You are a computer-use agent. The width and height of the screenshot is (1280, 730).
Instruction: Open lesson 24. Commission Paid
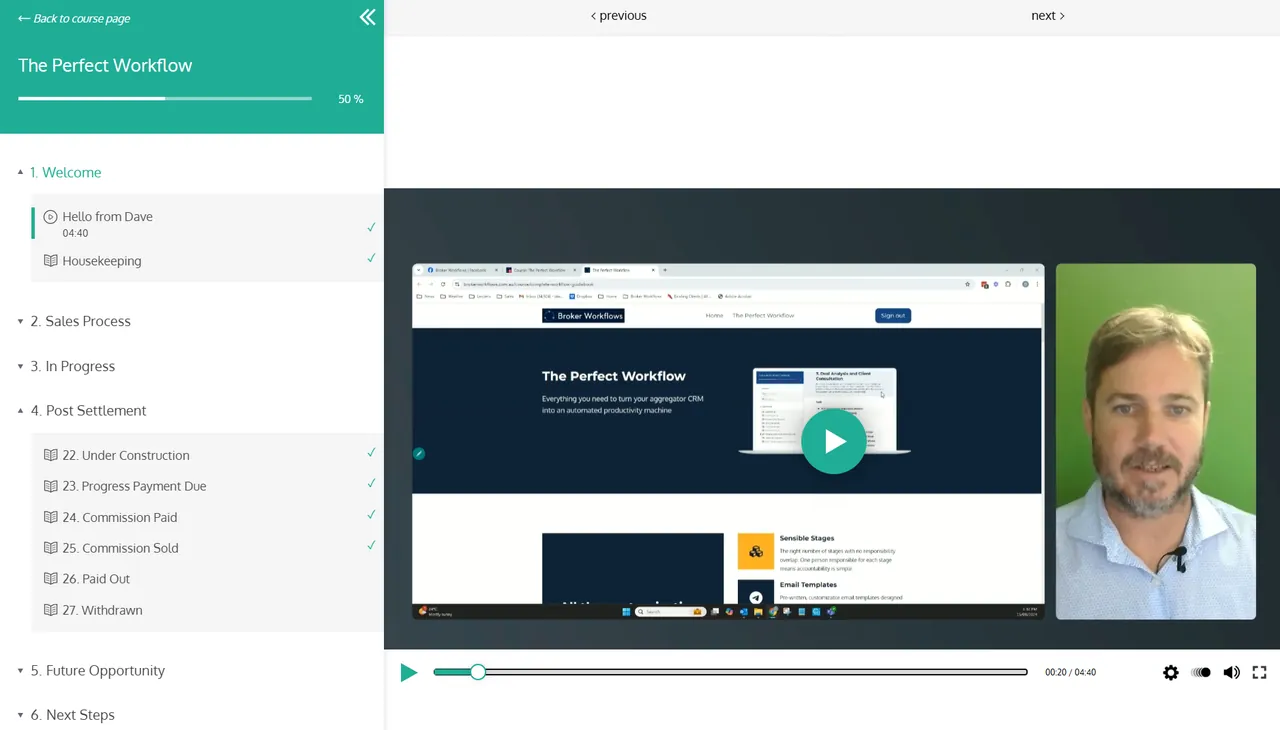tap(207, 517)
